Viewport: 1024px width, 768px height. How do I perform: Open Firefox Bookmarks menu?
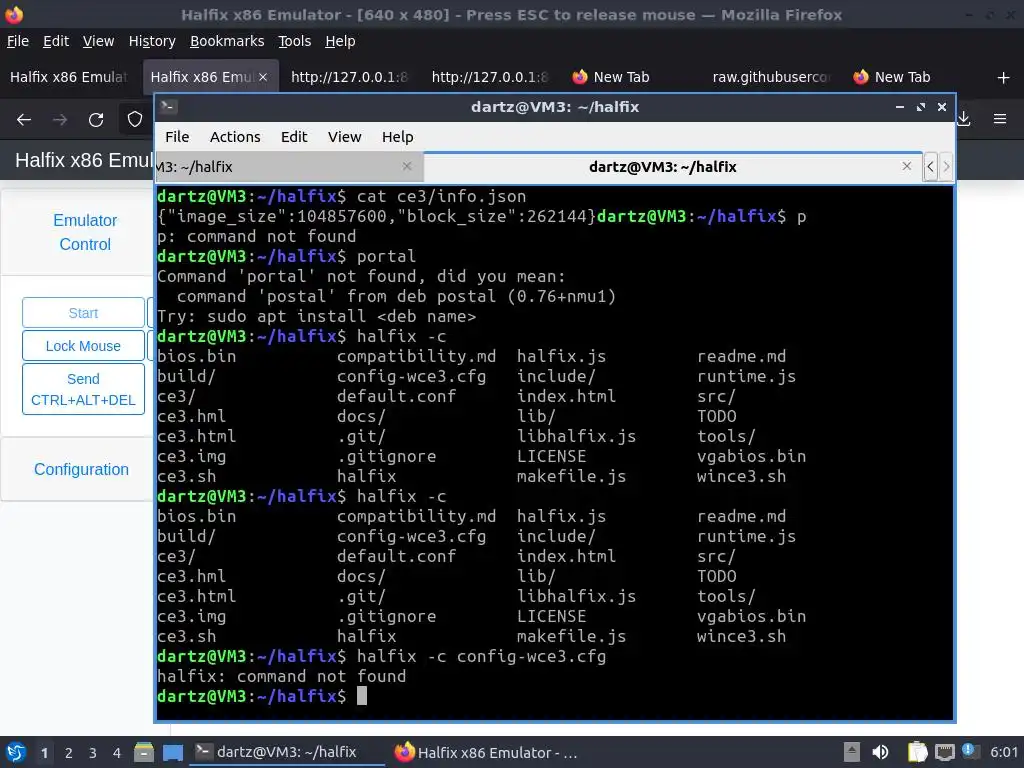(x=227, y=41)
